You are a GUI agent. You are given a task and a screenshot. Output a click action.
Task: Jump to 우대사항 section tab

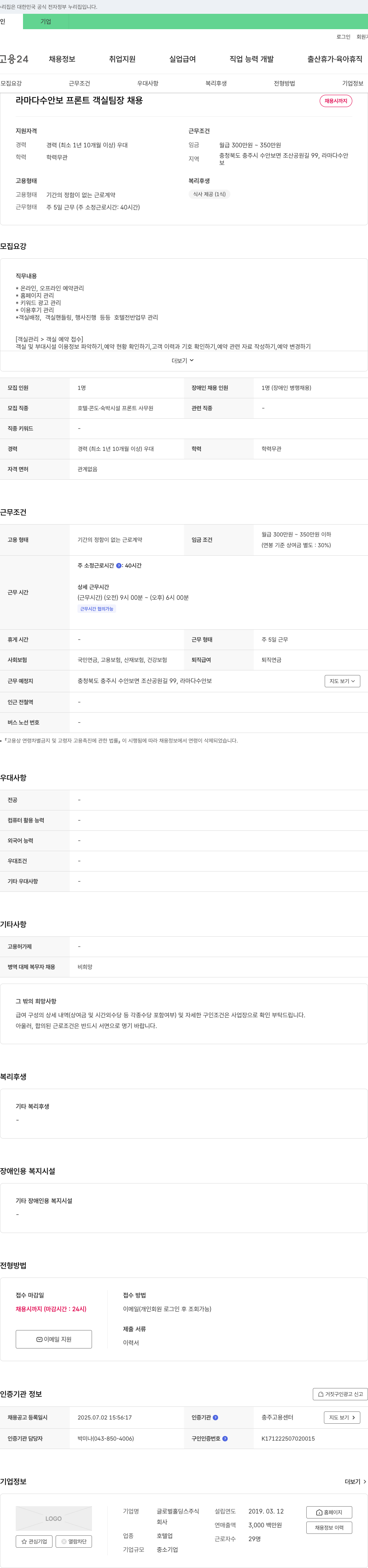tap(148, 83)
